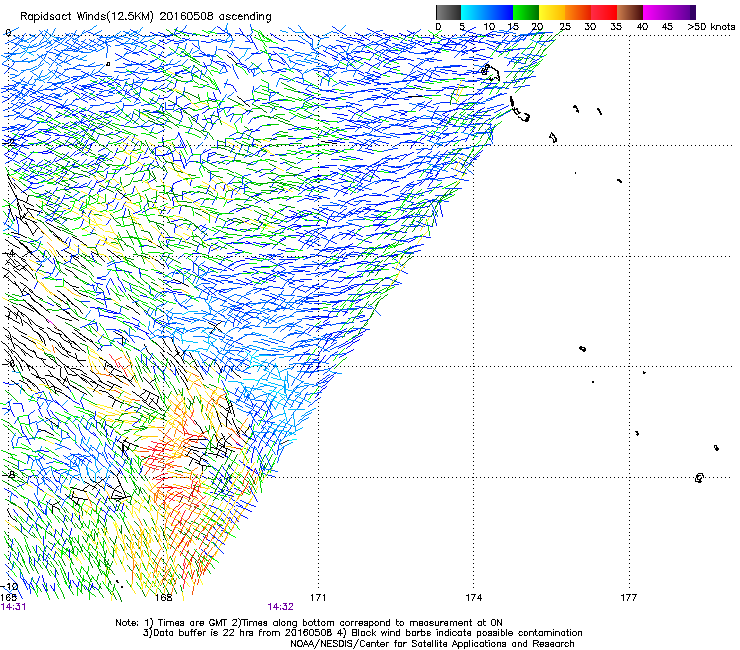Click the note "Black wind barbs indicate possible contamination"

[x=467, y=633]
